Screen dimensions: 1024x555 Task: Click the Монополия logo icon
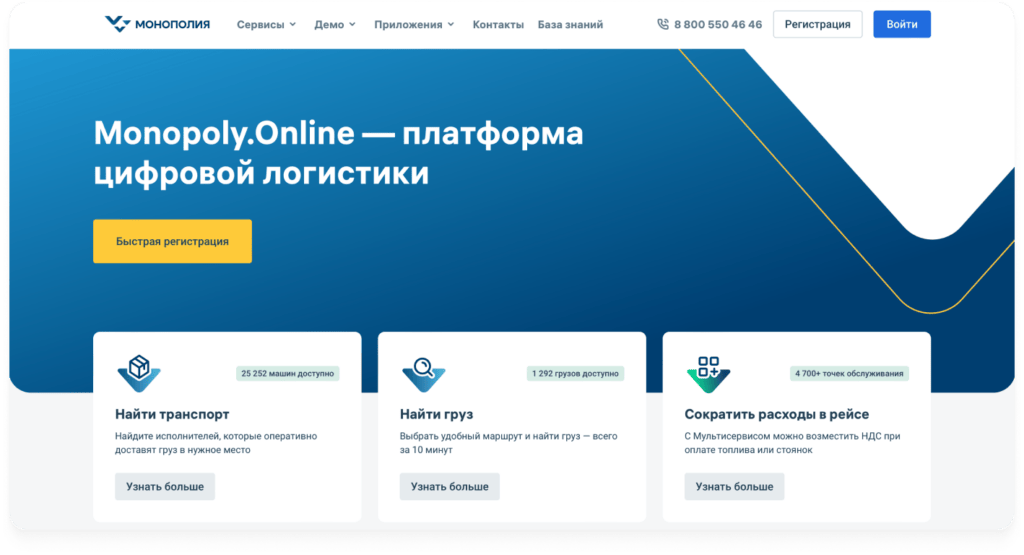[118, 24]
